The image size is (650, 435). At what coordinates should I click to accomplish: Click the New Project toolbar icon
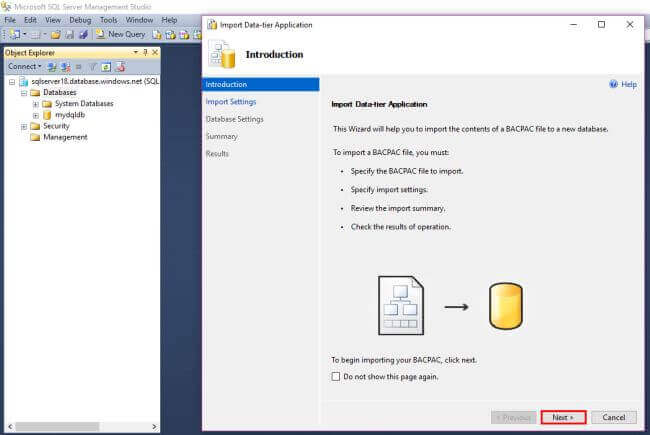coord(15,34)
